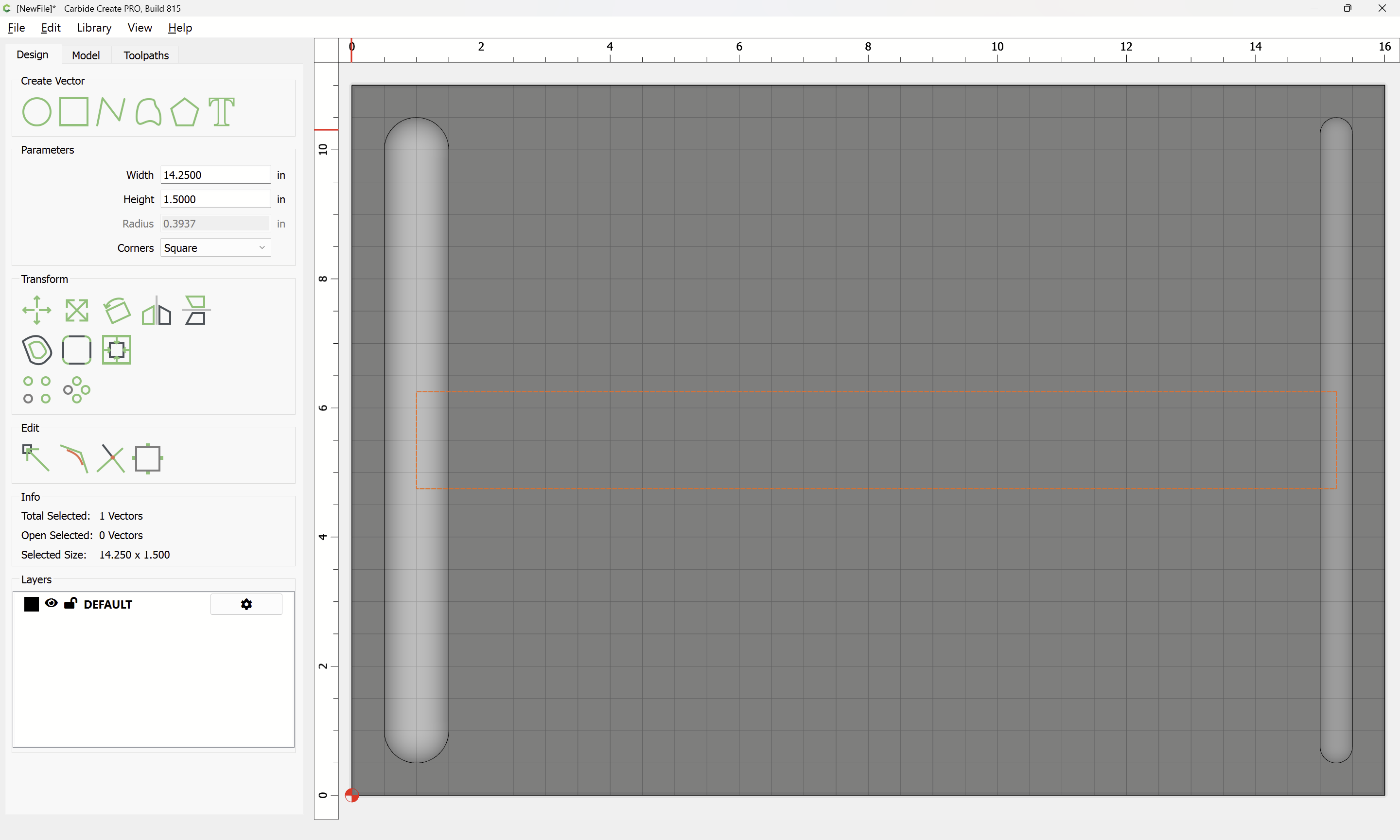Select the Trim Vectors scissors tool
This screenshot has height=840, width=1400.
[x=110, y=458]
